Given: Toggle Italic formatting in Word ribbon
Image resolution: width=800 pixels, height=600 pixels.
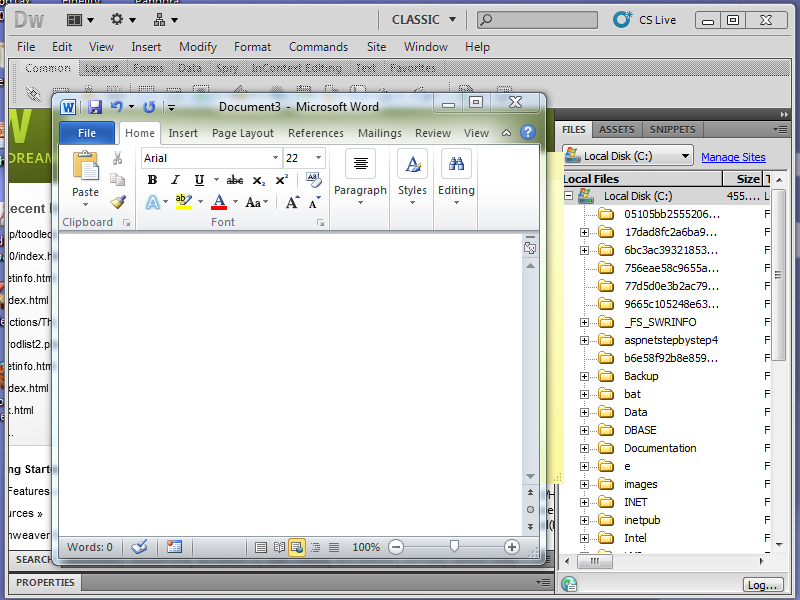Looking at the screenshot, I should [176, 180].
